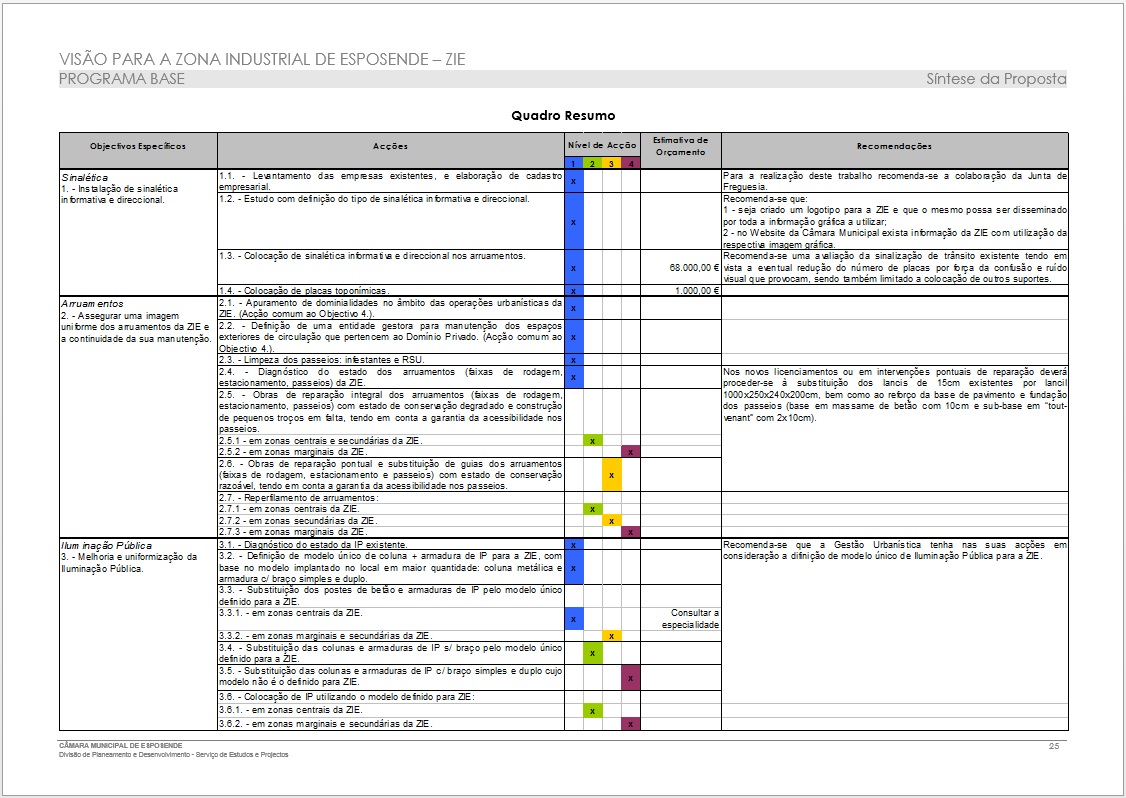Click the orange x mark for action 2.6
Viewport: 1126px width, 798px height.
[611, 475]
